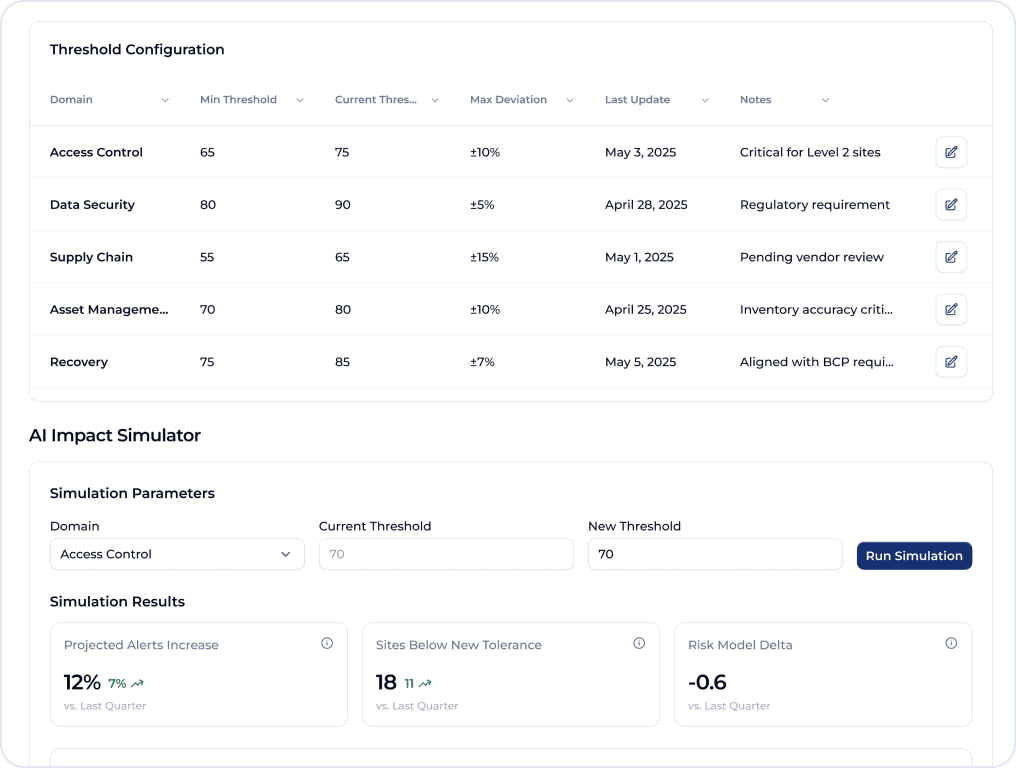This screenshot has width=1016, height=768.
Task: Open the Domain column sort dropdown
Action: (165, 100)
